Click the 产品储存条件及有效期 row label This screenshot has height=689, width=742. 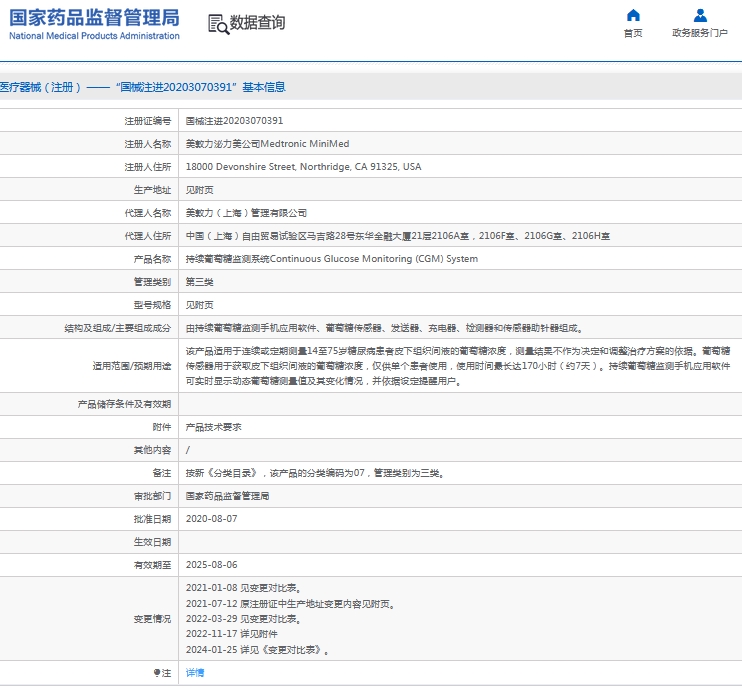pos(124,404)
